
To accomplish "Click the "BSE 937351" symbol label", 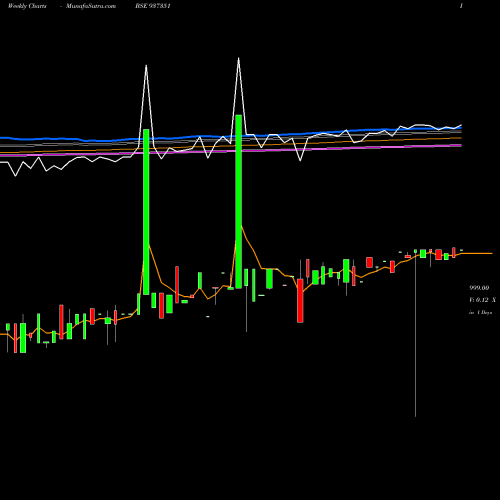I will (x=153, y=6).
